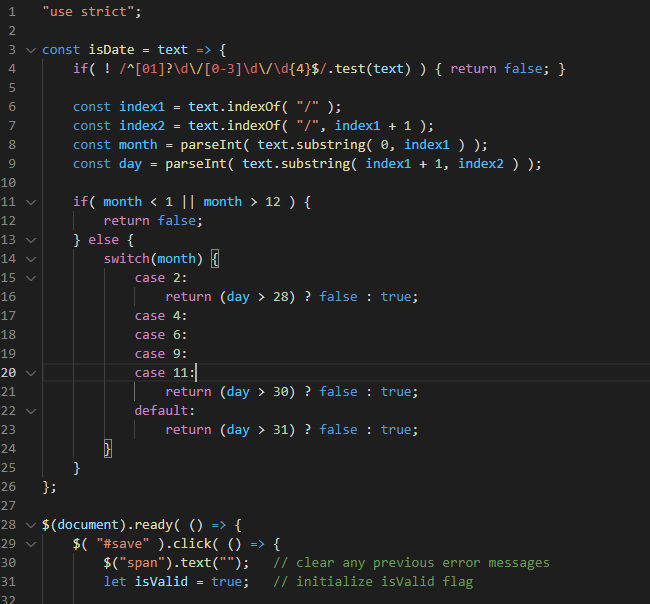This screenshot has width=650, height=604.
Task: Click the word false on line 23
Action: [338, 430]
